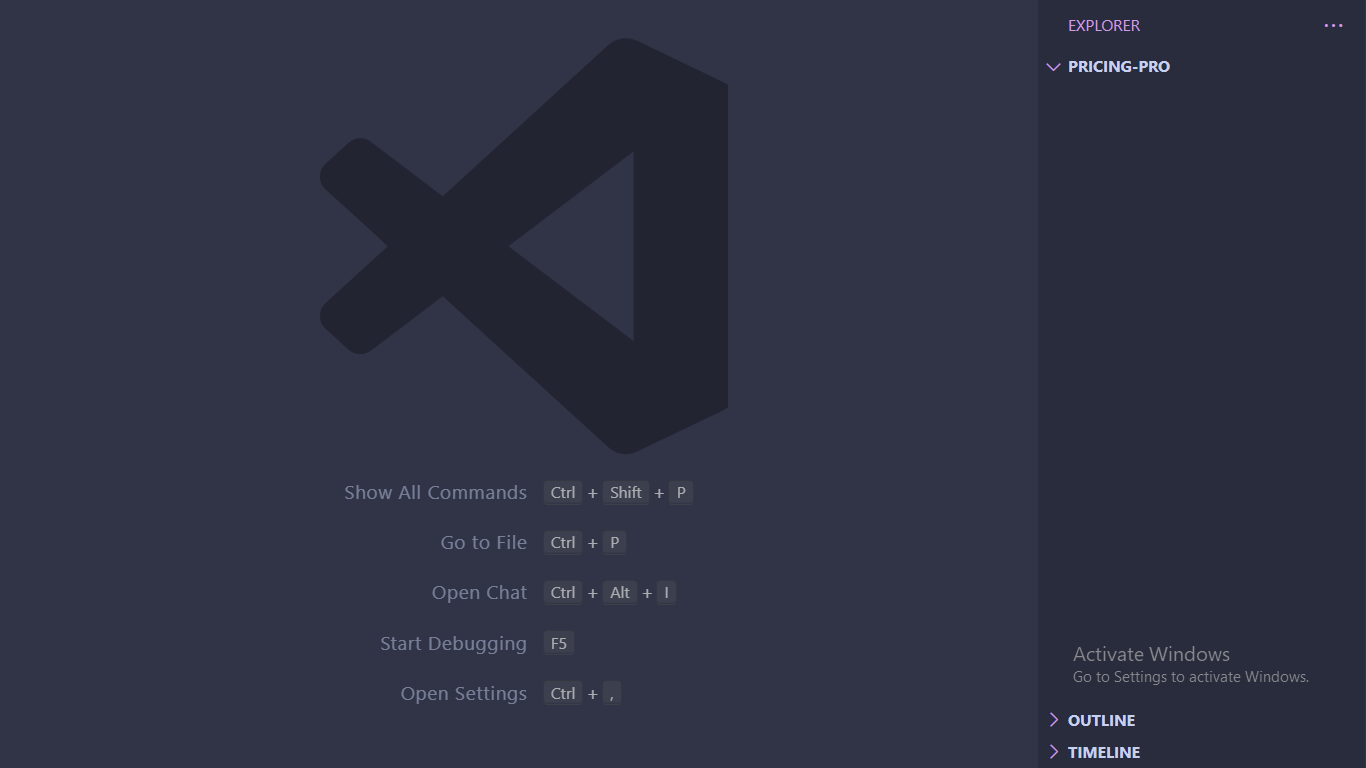Click the Show All Commands label
The width and height of the screenshot is (1366, 768).
[435, 493]
